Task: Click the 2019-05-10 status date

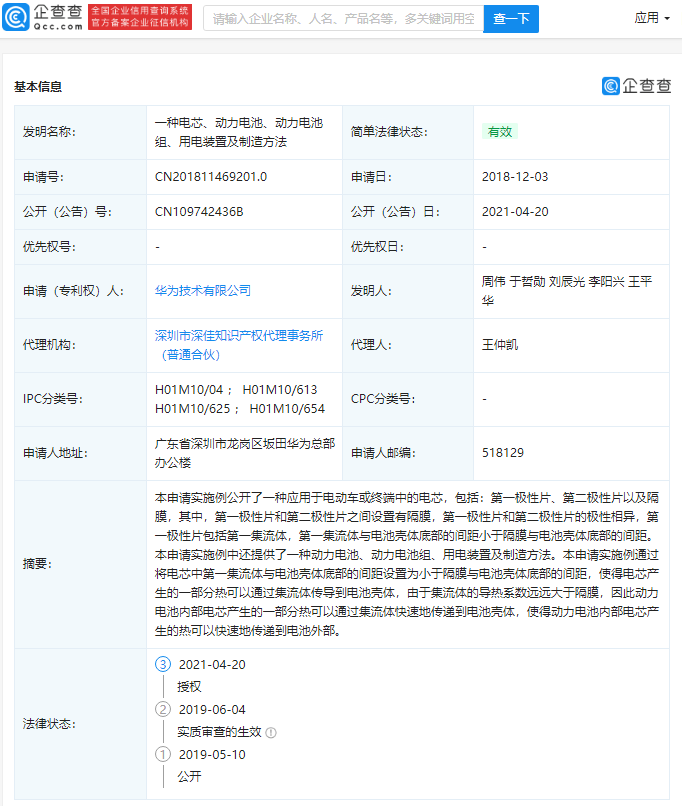Action: coord(212,755)
